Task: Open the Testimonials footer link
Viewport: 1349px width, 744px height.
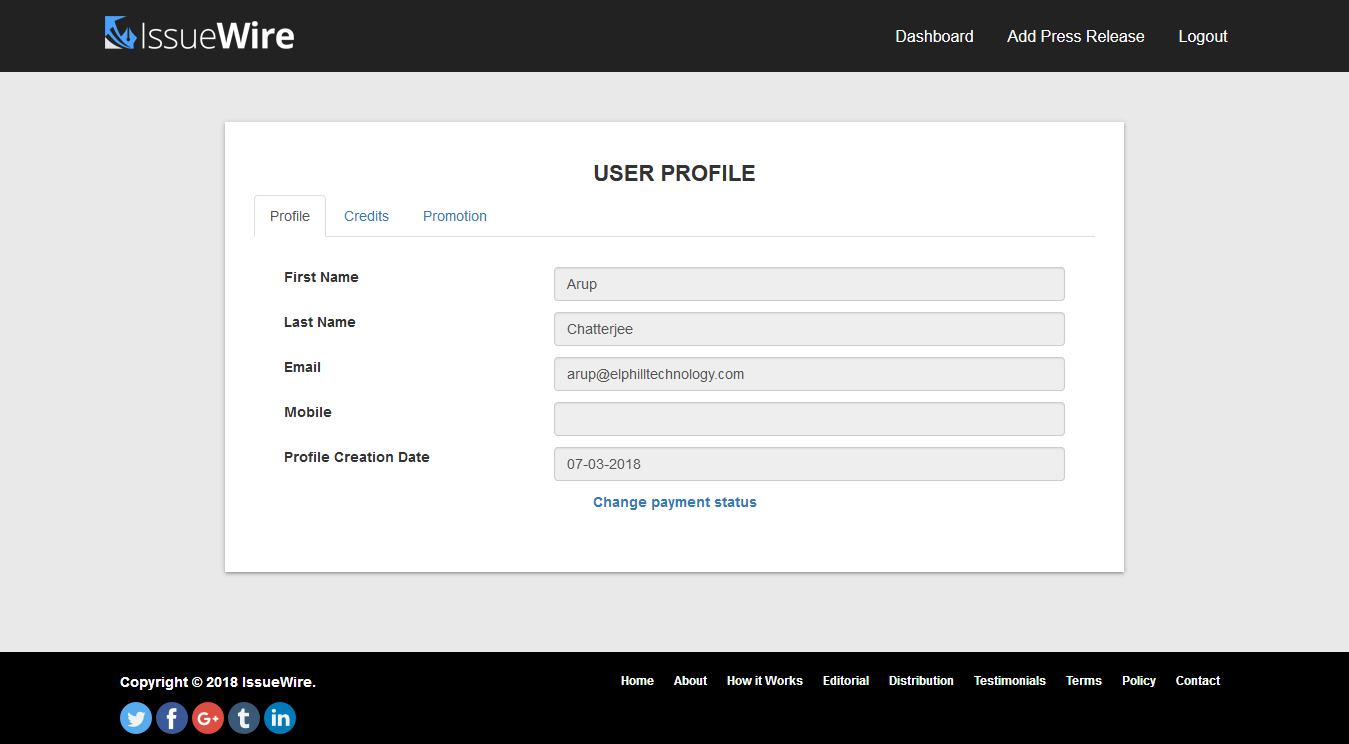Action: (x=1009, y=681)
